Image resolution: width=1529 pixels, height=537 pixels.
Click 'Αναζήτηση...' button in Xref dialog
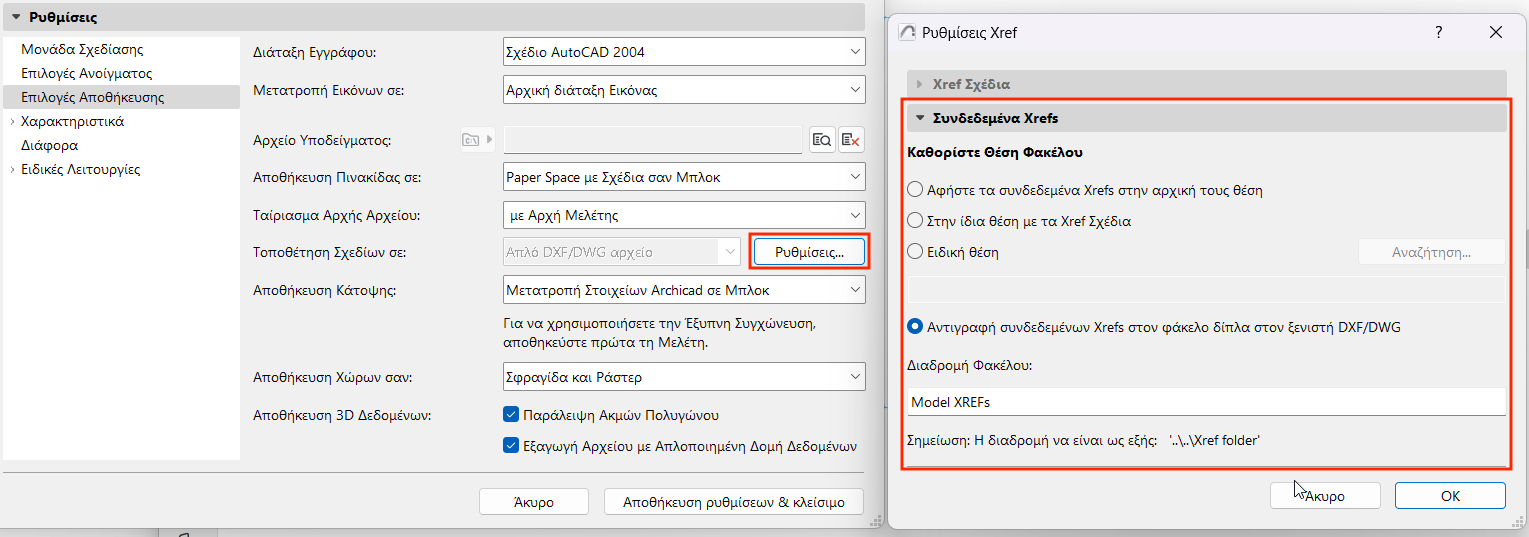[x=1431, y=252]
